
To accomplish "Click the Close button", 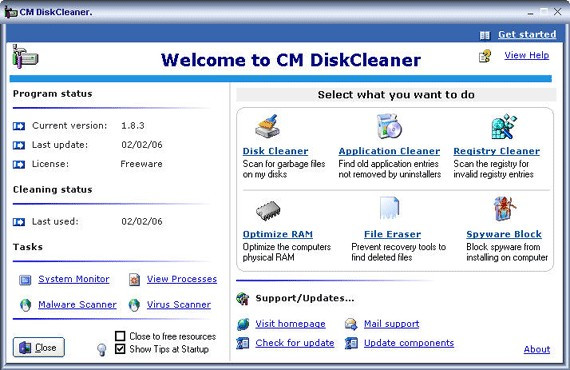I will point(39,347).
